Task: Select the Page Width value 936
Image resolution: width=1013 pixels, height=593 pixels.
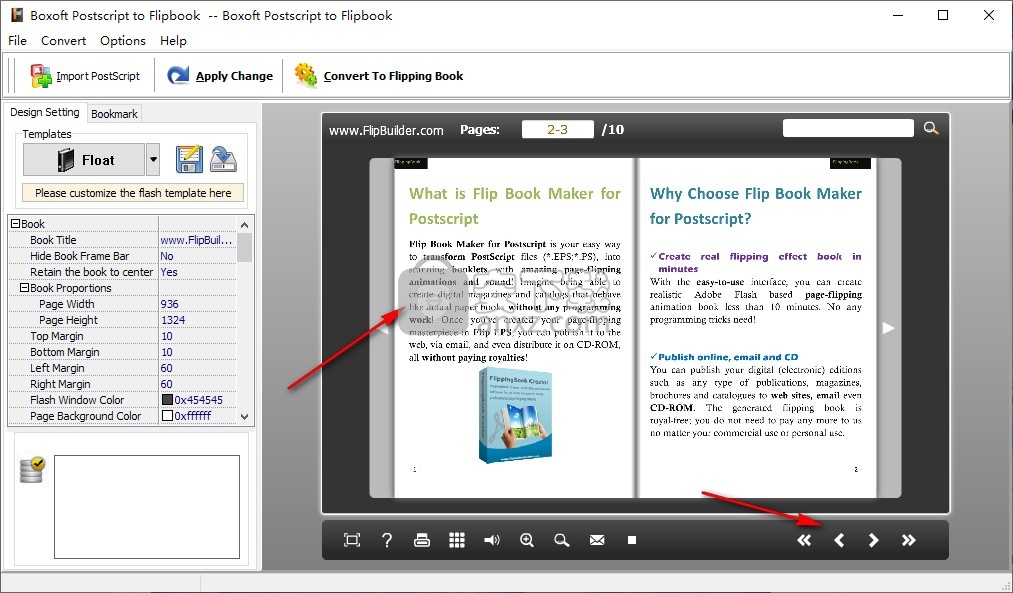Action: point(198,304)
